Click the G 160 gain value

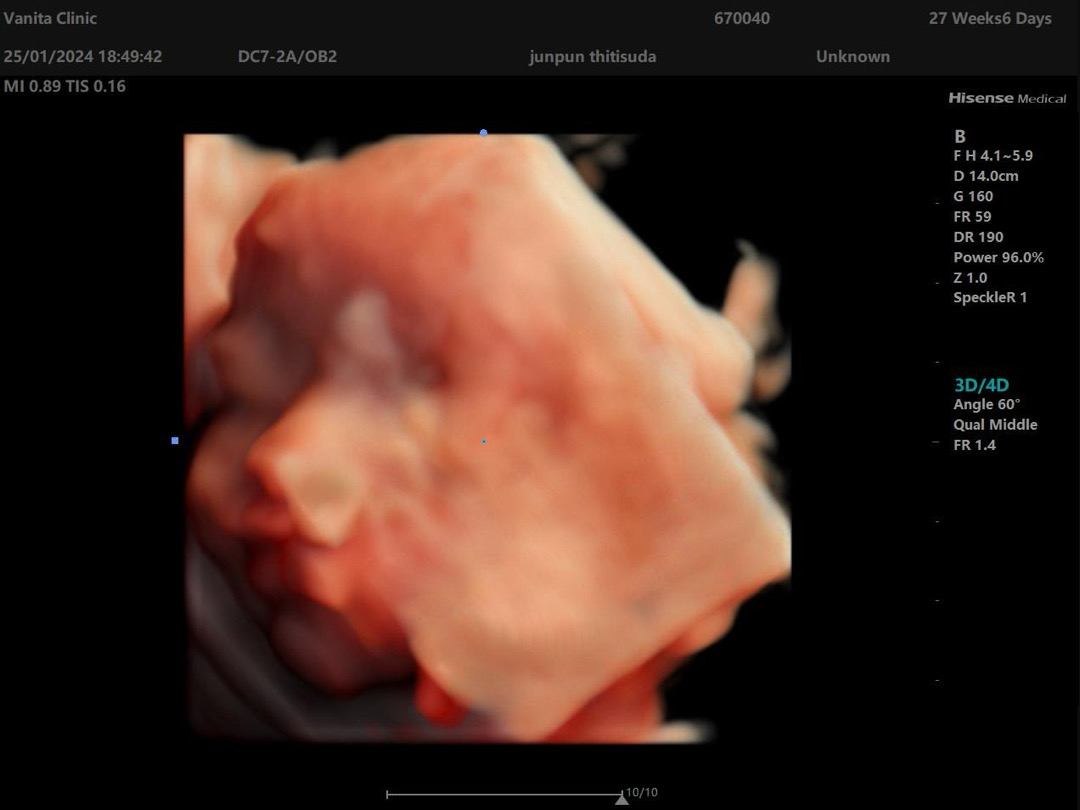coord(973,197)
